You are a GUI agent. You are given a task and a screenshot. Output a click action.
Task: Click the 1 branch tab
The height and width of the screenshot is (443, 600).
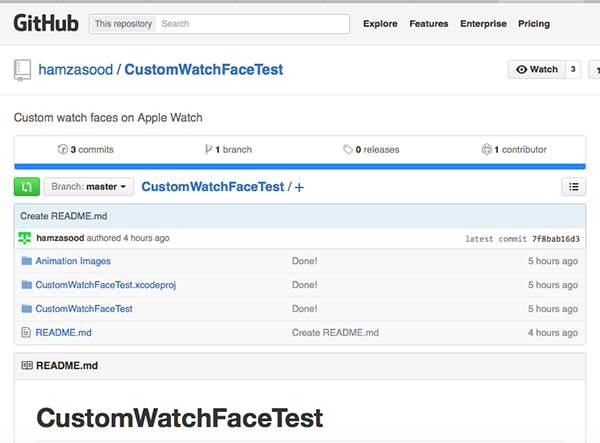pyautogui.click(x=228, y=149)
